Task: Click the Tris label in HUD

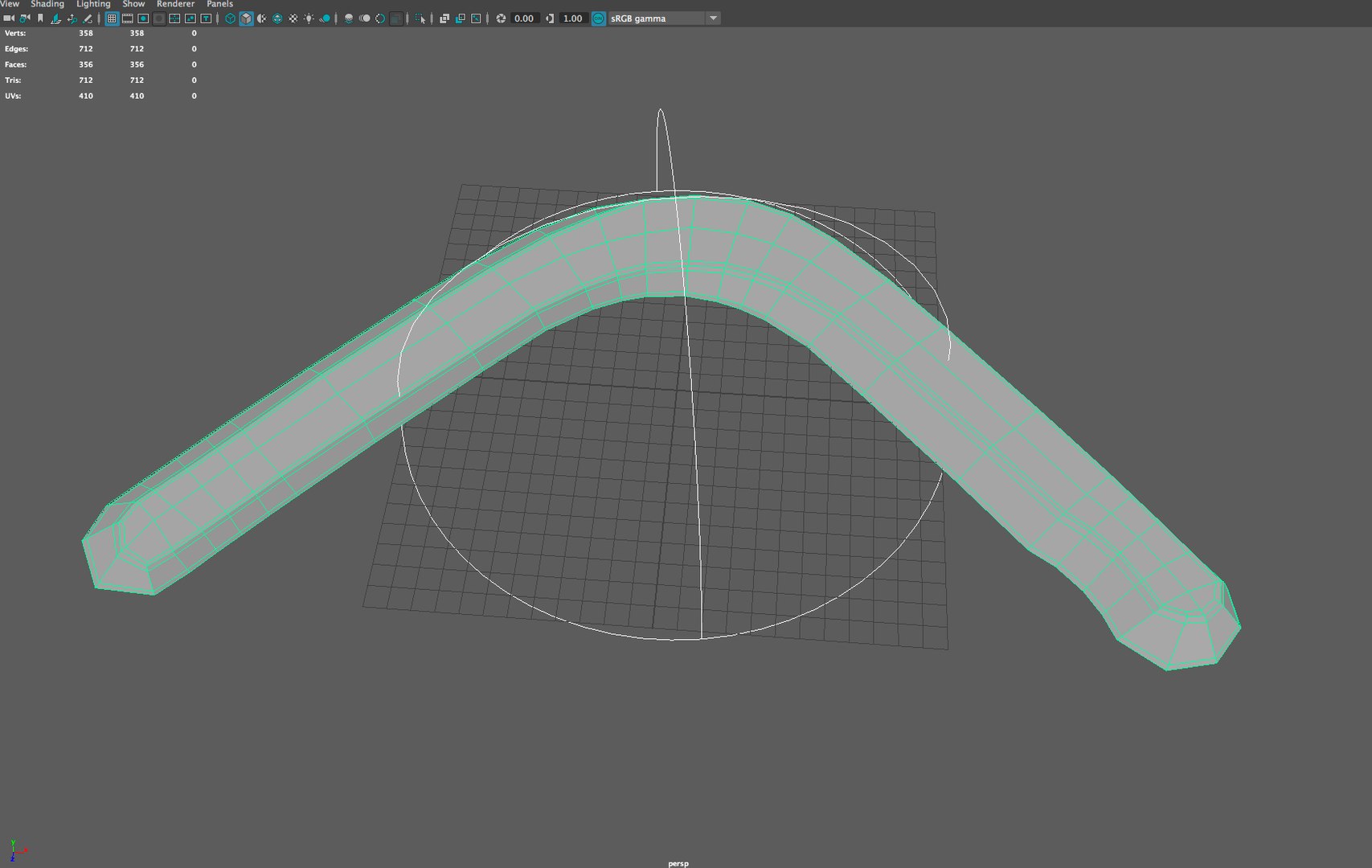Action: pos(13,80)
